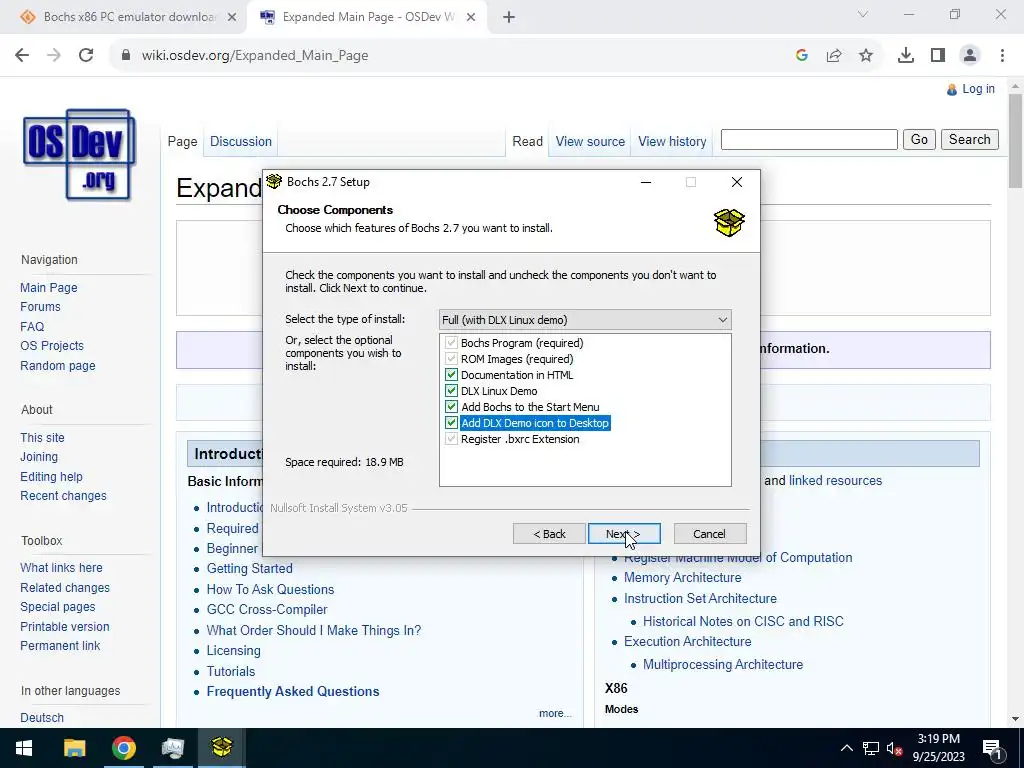Click ROM Images (required) checkbox
Screen dimensions: 1024x768
[x=451, y=359]
